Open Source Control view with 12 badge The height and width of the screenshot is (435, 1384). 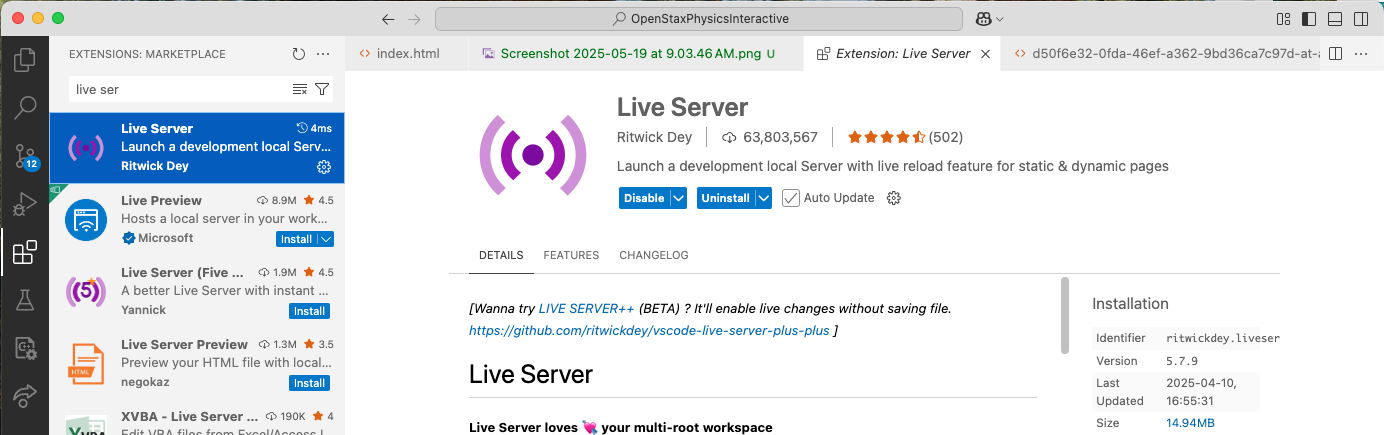point(25,156)
